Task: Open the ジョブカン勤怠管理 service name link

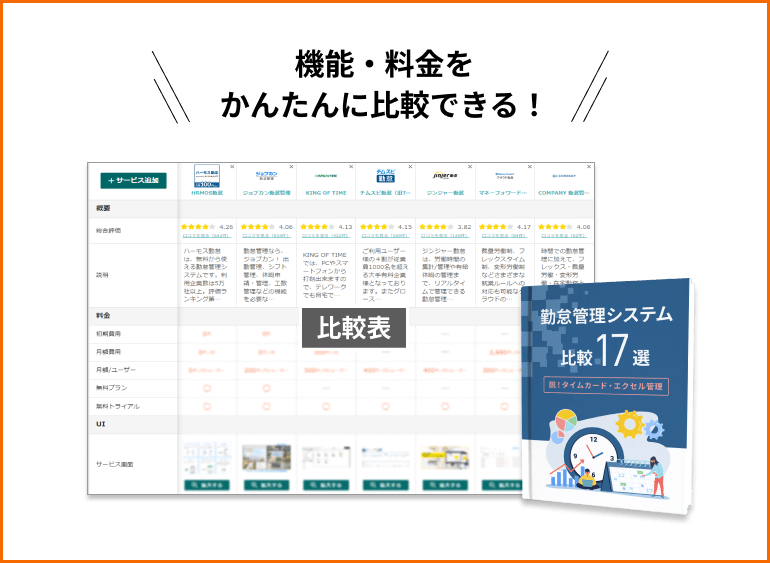Action: 267,193
